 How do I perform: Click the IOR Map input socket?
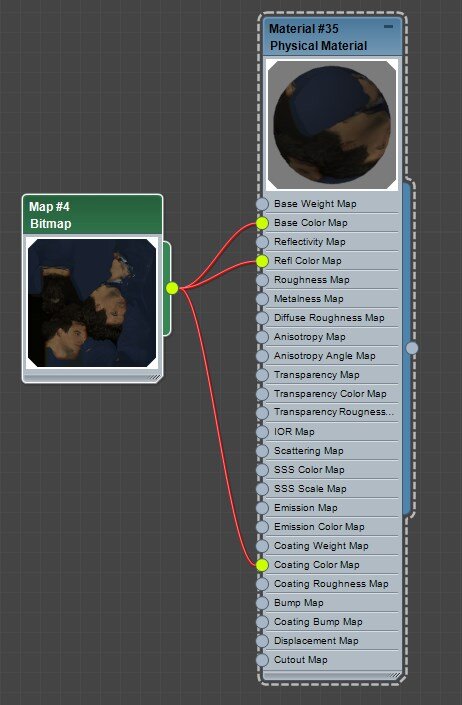[x=262, y=432]
